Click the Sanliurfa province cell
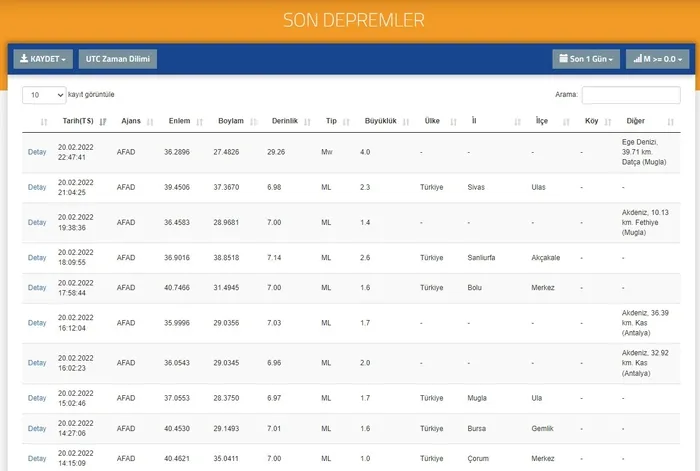The image size is (700, 471). pos(481,258)
